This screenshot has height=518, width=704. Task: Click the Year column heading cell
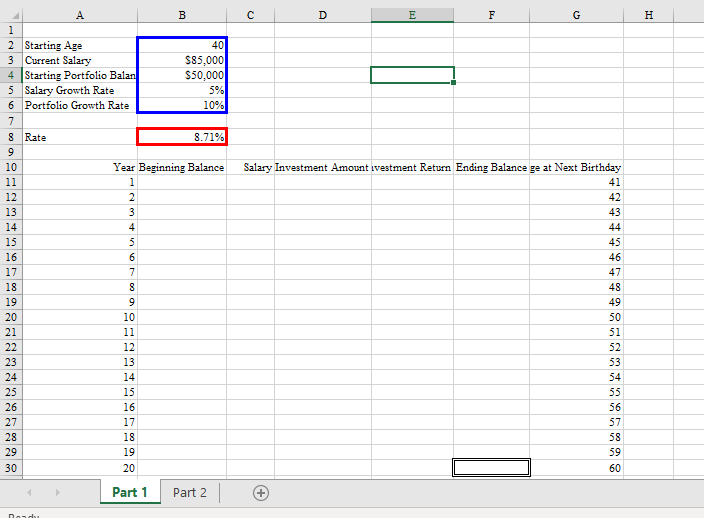(x=80, y=167)
